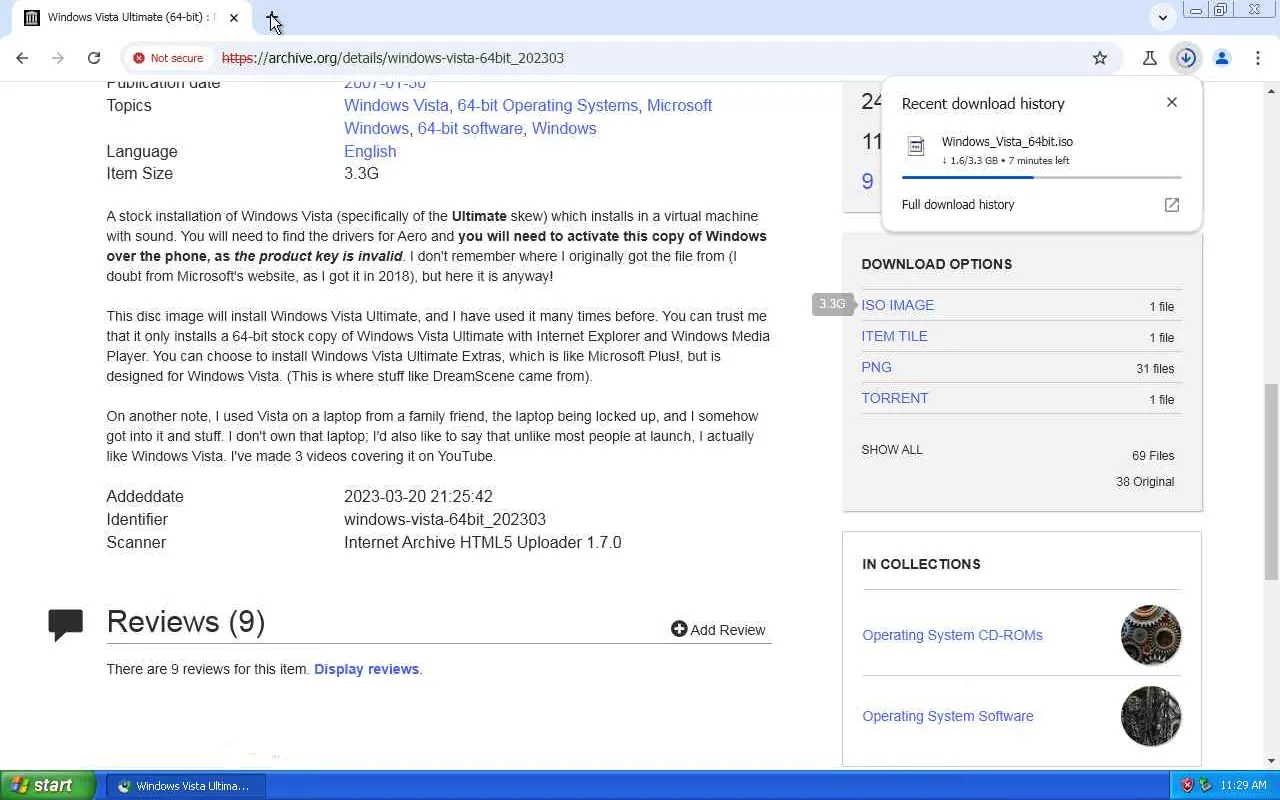
Task: Open the Windows Vista topic link
Action: point(396,105)
